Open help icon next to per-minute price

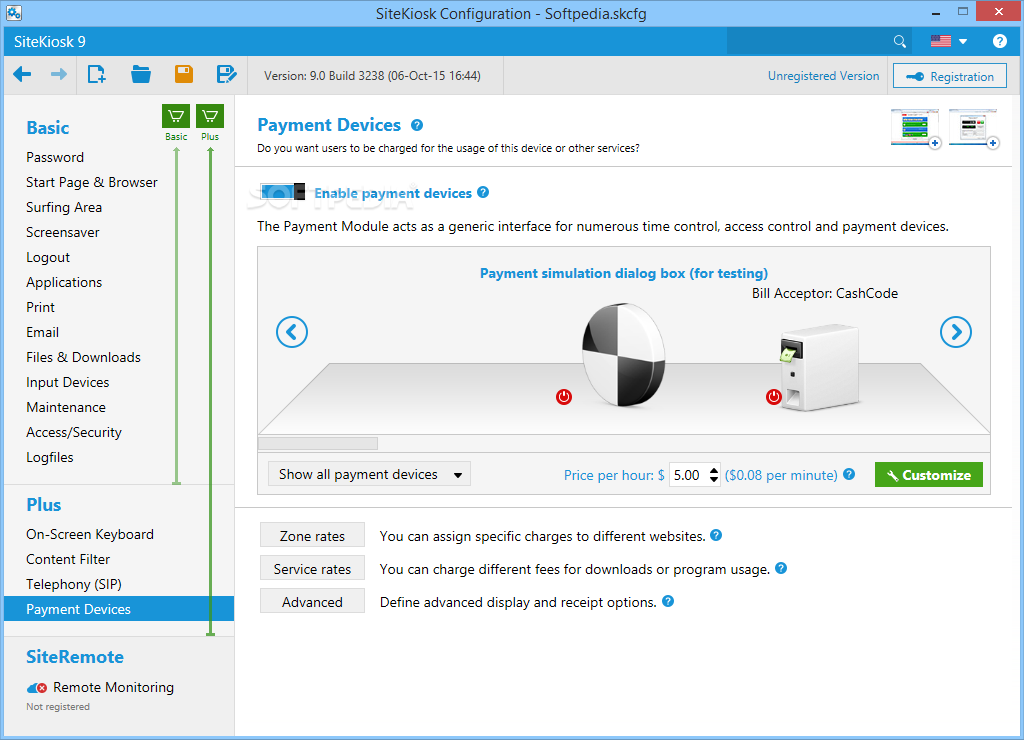click(x=848, y=474)
